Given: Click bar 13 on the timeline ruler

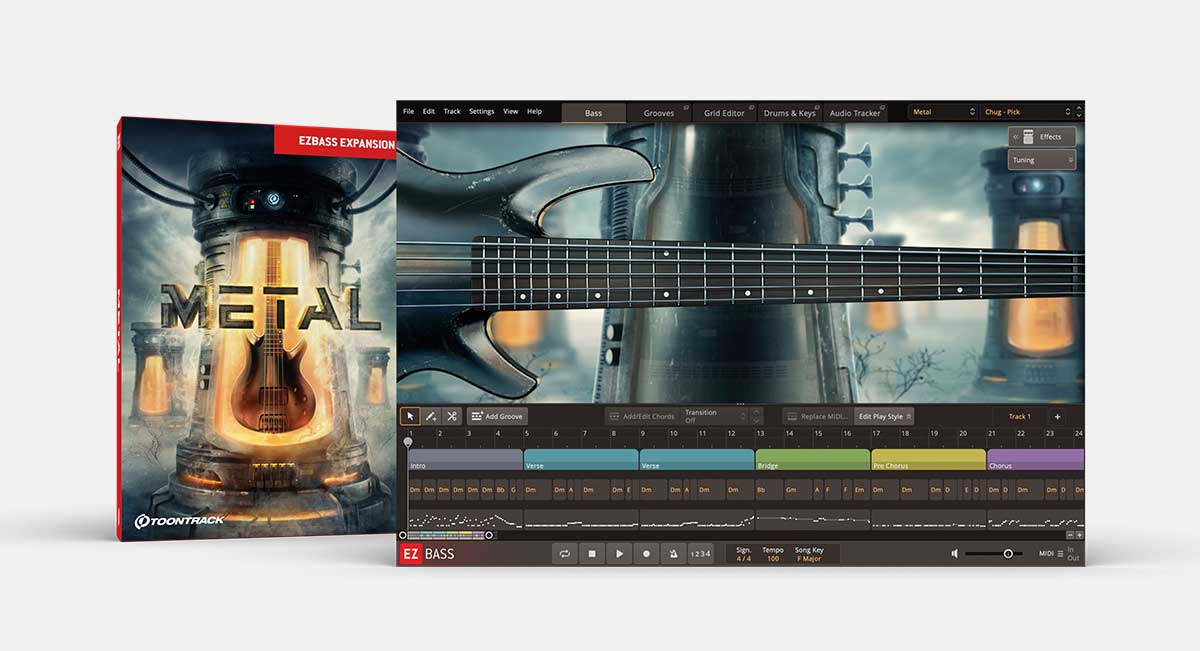Looking at the screenshot, I should point(760,433).
